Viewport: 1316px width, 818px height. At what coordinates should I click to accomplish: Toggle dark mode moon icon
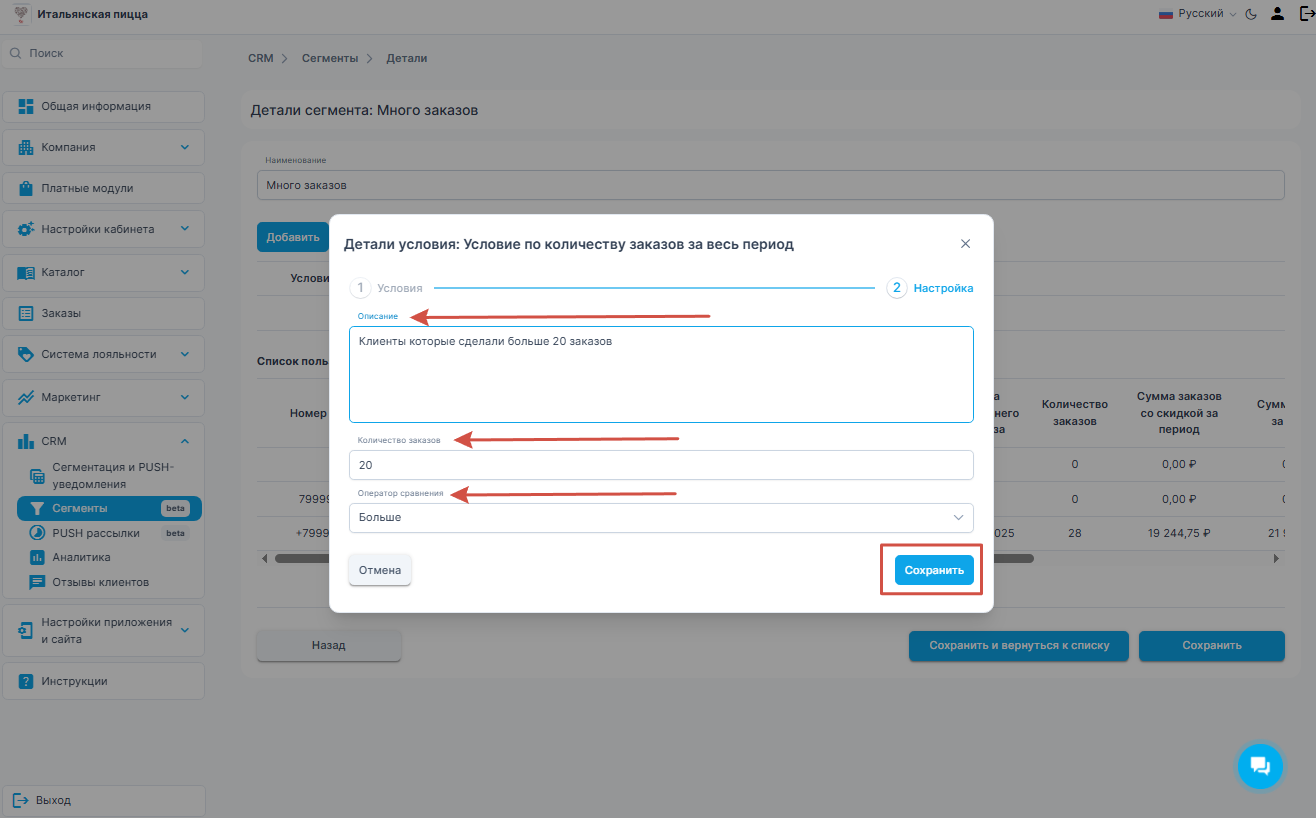point(1250,14)
